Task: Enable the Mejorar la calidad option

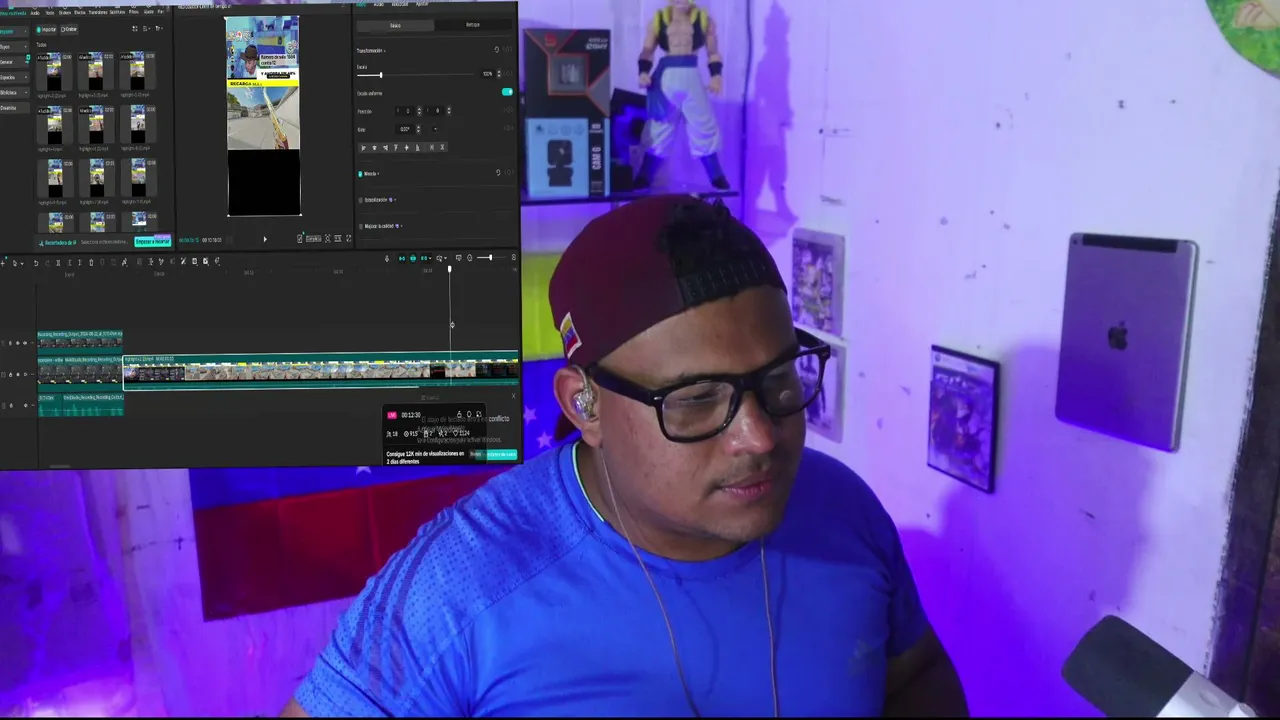Action: 360,226
